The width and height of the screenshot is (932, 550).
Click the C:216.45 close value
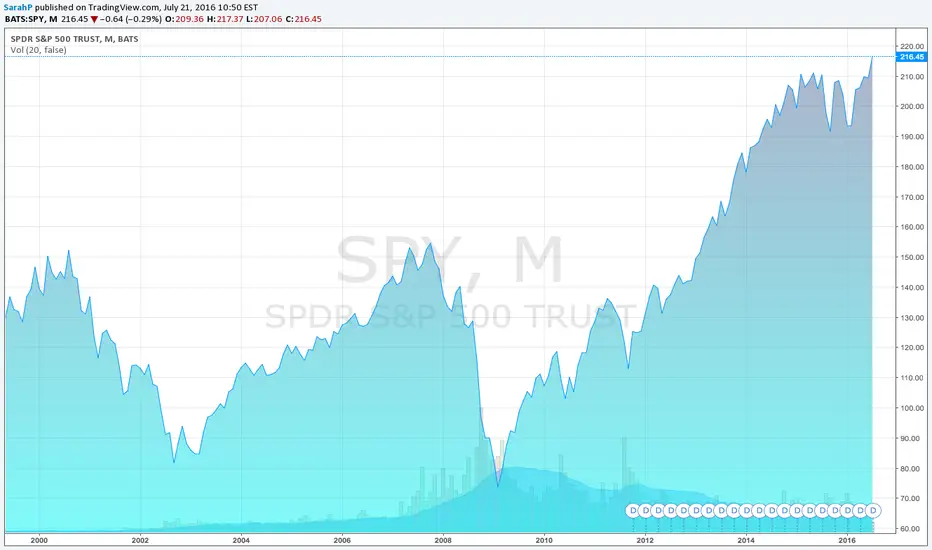(303, 19)
